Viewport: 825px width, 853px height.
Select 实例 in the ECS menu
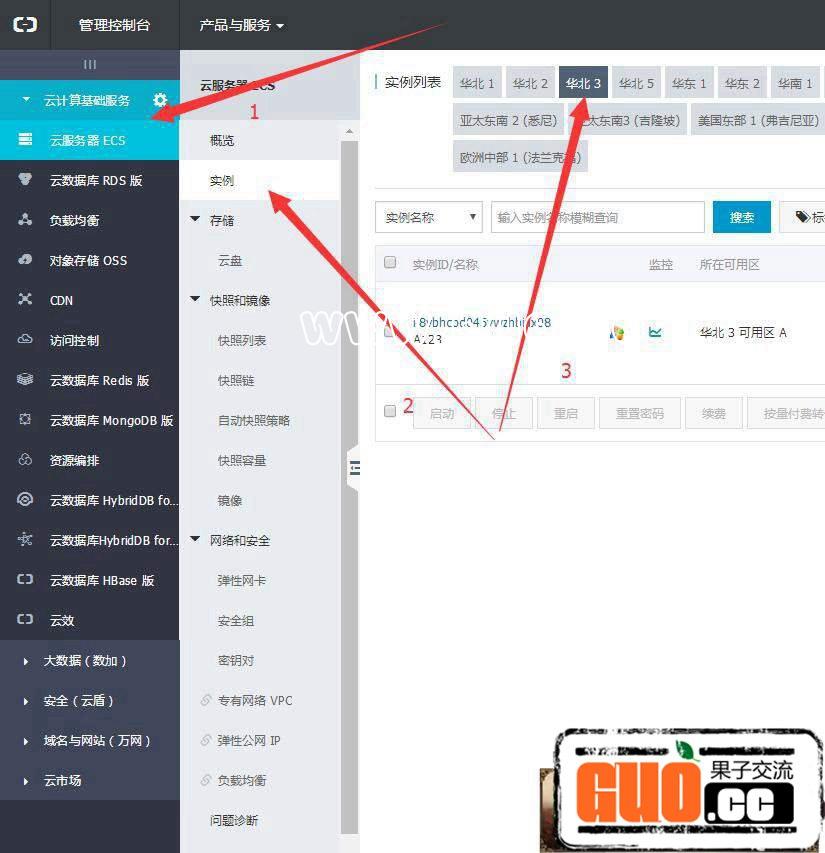[x=222, y=180]
